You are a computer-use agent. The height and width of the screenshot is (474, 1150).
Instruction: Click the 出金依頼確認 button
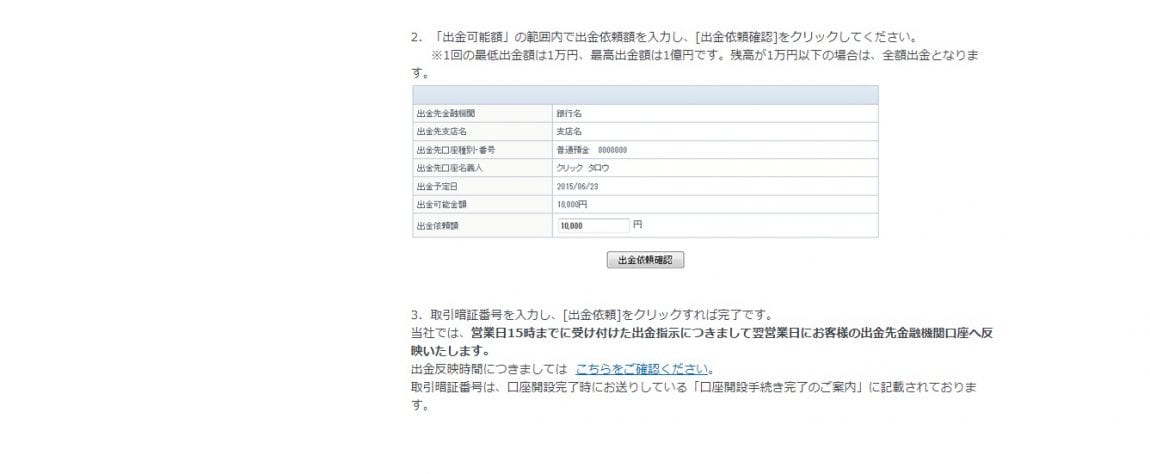click(x=645, y=260)
